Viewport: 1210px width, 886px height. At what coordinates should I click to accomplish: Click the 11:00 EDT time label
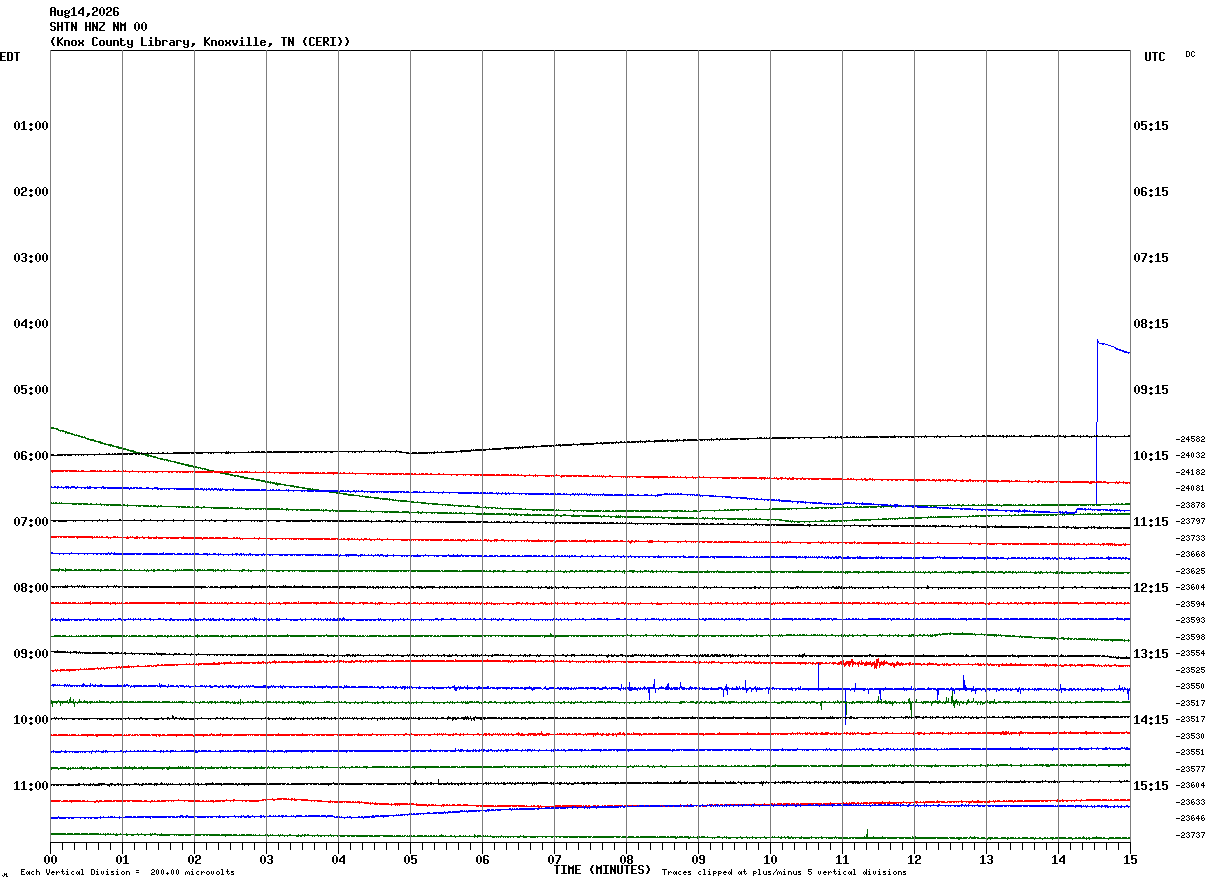(x=31, y=786)
